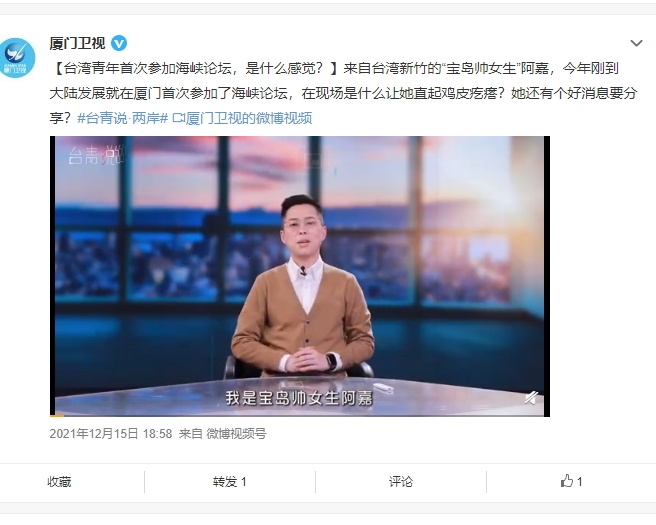Open 厦门卫视的微博视频 link
Screen dimensions: 656x525
249,118
